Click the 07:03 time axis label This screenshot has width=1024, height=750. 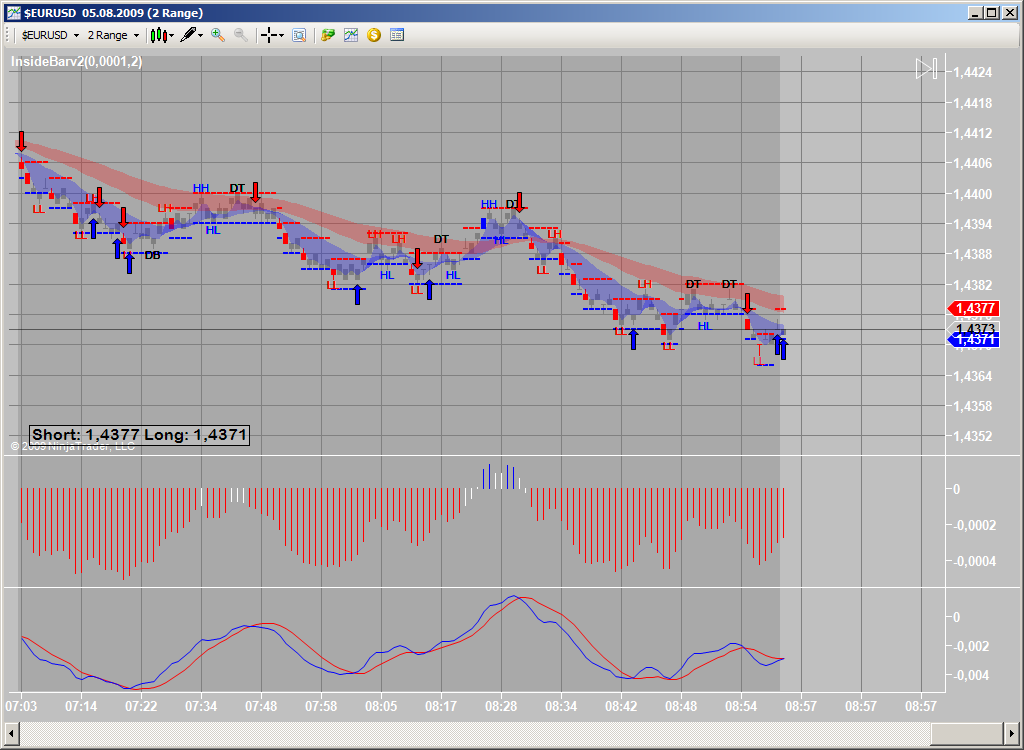coord(21,706)
